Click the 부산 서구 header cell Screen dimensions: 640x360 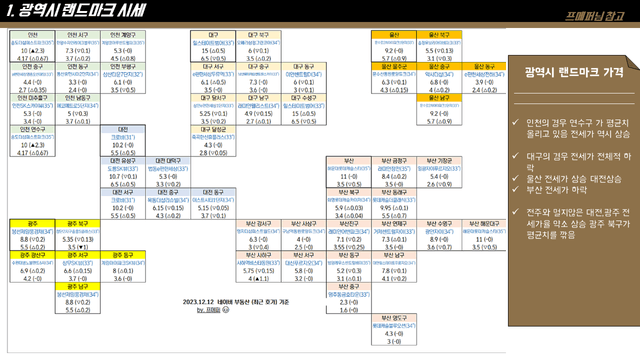(304, 255)
